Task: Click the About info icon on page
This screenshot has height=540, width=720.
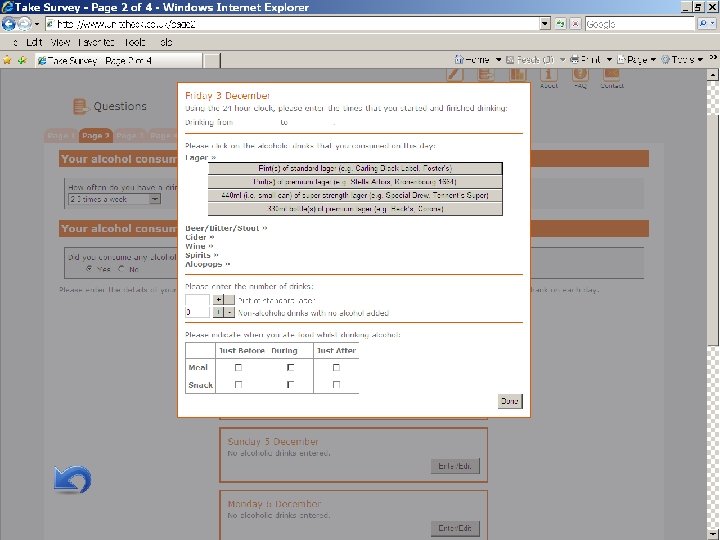Action: (548, 77)
